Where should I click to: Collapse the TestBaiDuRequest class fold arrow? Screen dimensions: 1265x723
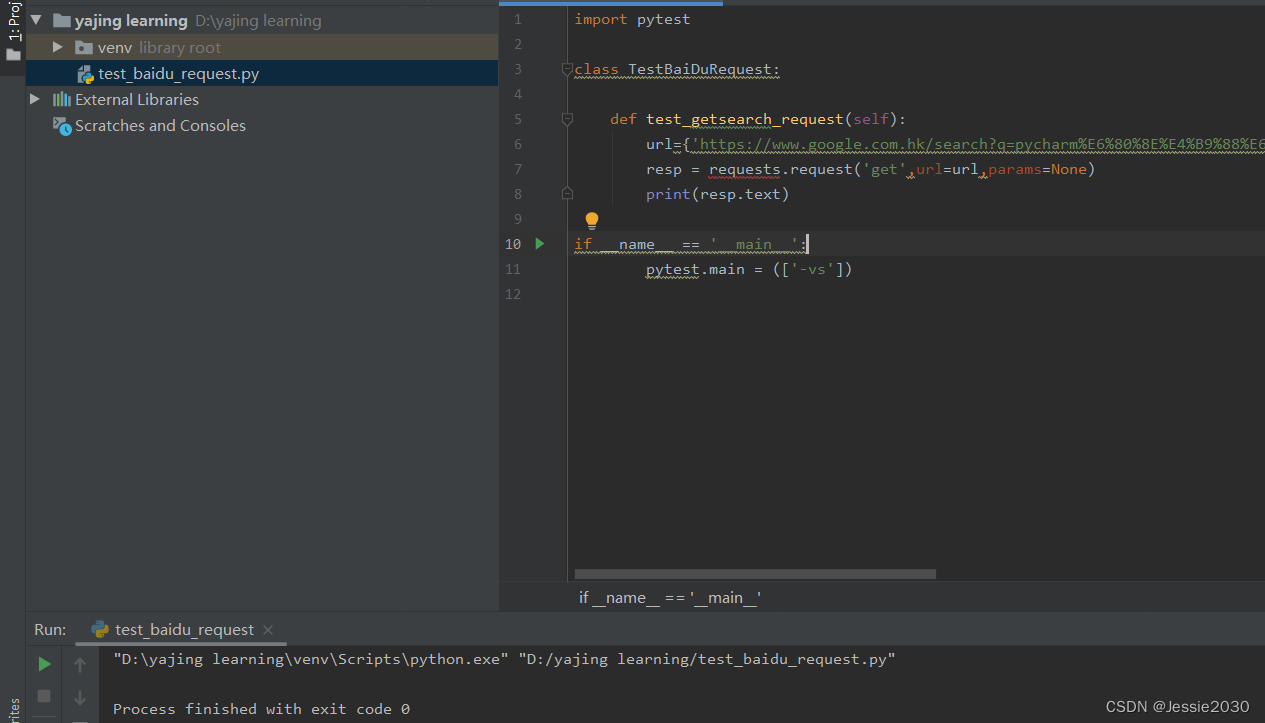tap(567, 69)
